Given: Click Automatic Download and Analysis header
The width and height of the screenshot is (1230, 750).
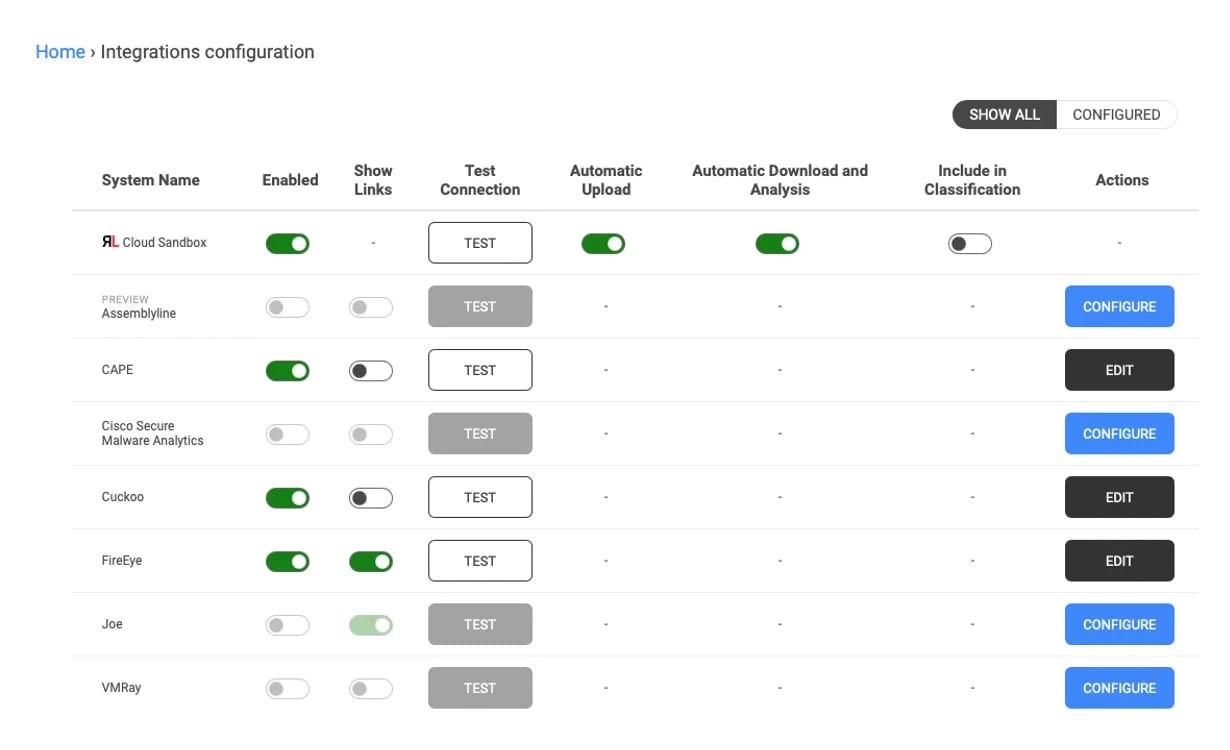Looking at the screenshot, I should pos(780,180).
